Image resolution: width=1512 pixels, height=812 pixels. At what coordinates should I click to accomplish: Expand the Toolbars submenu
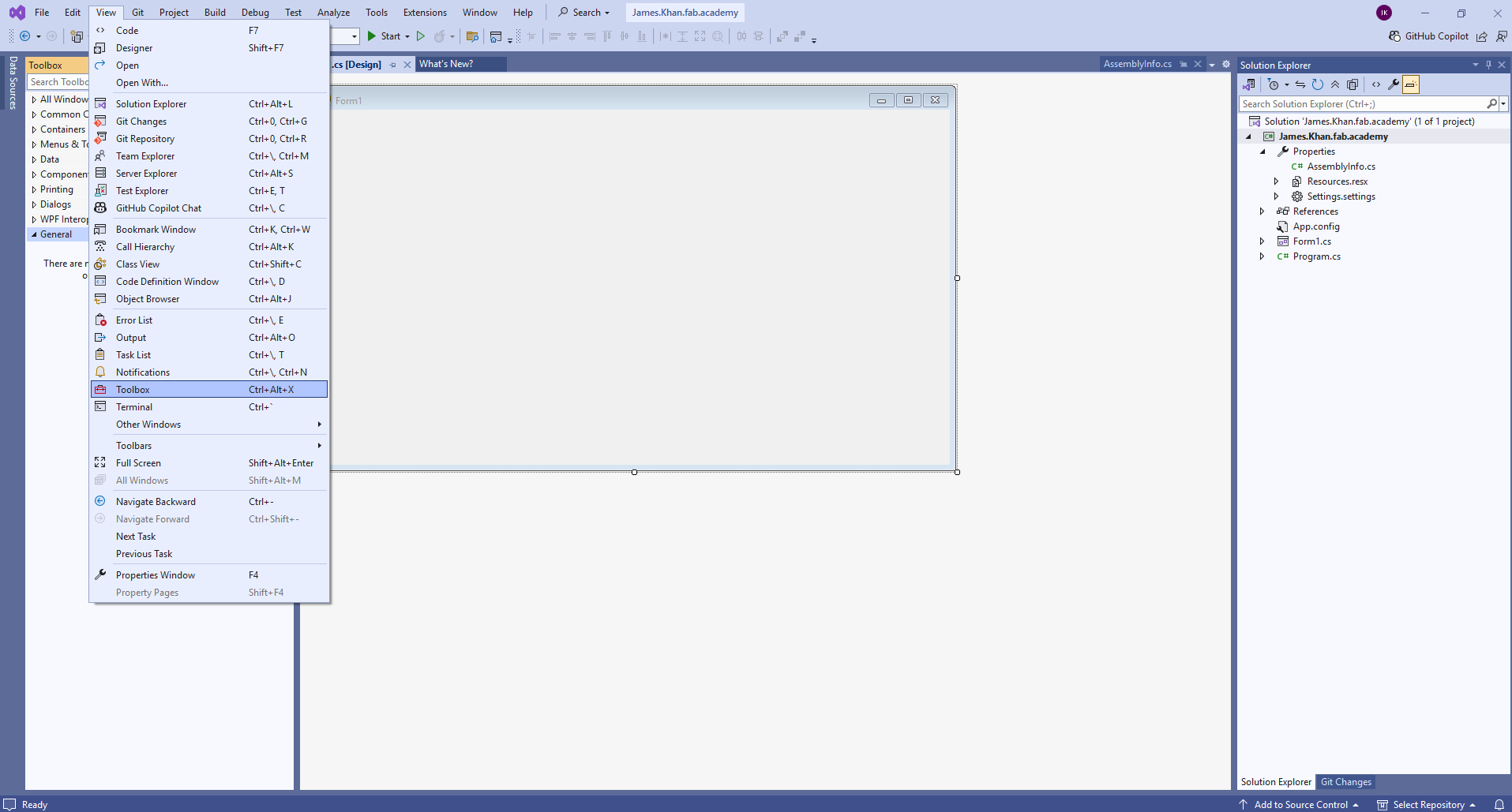pyautogui.click(x=209, y=446)
